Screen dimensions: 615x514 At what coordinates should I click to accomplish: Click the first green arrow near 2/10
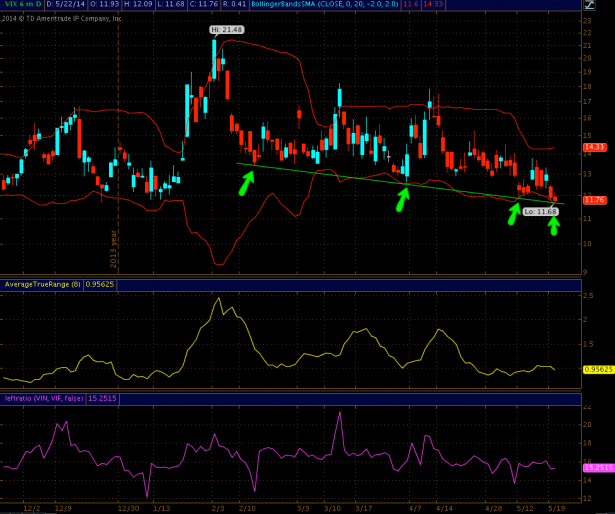[x=245, y=183]
